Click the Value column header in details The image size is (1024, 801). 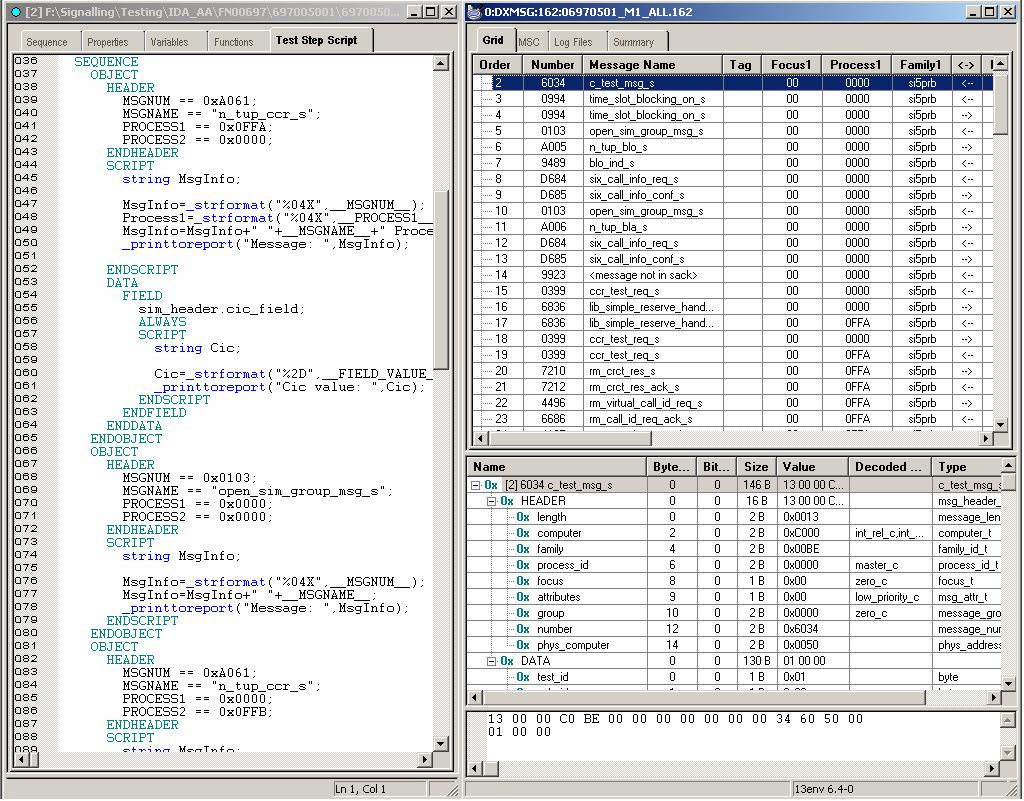click(812, 467)
